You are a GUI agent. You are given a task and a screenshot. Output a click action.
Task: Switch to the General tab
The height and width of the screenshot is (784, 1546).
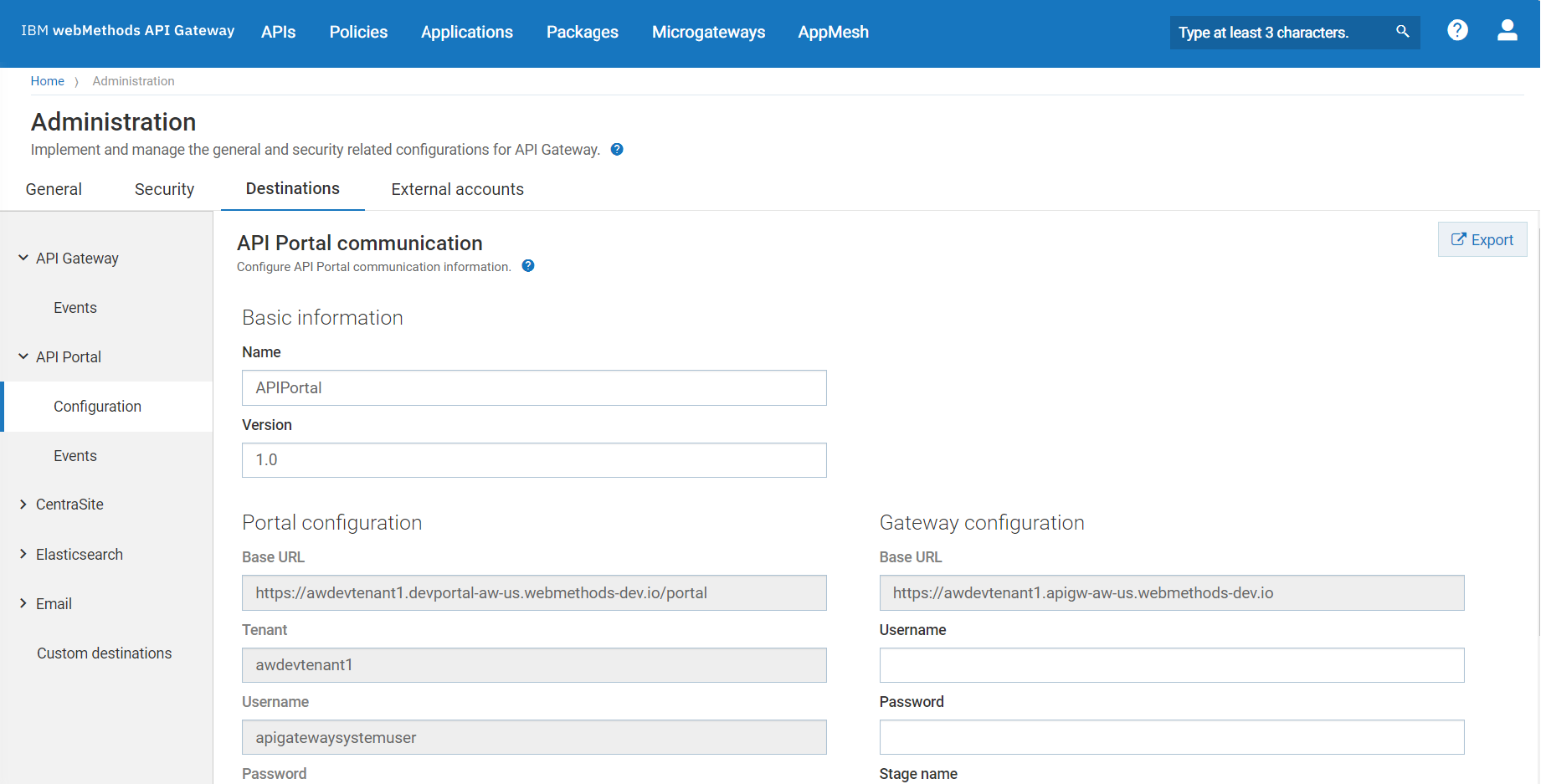[54, 189]
